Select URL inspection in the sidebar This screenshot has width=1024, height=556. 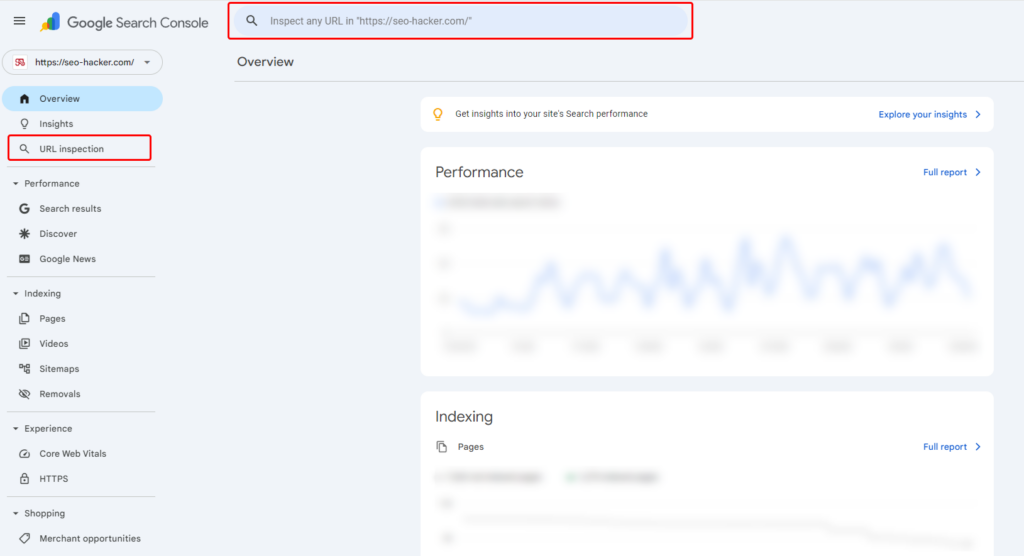coord(71,149)
